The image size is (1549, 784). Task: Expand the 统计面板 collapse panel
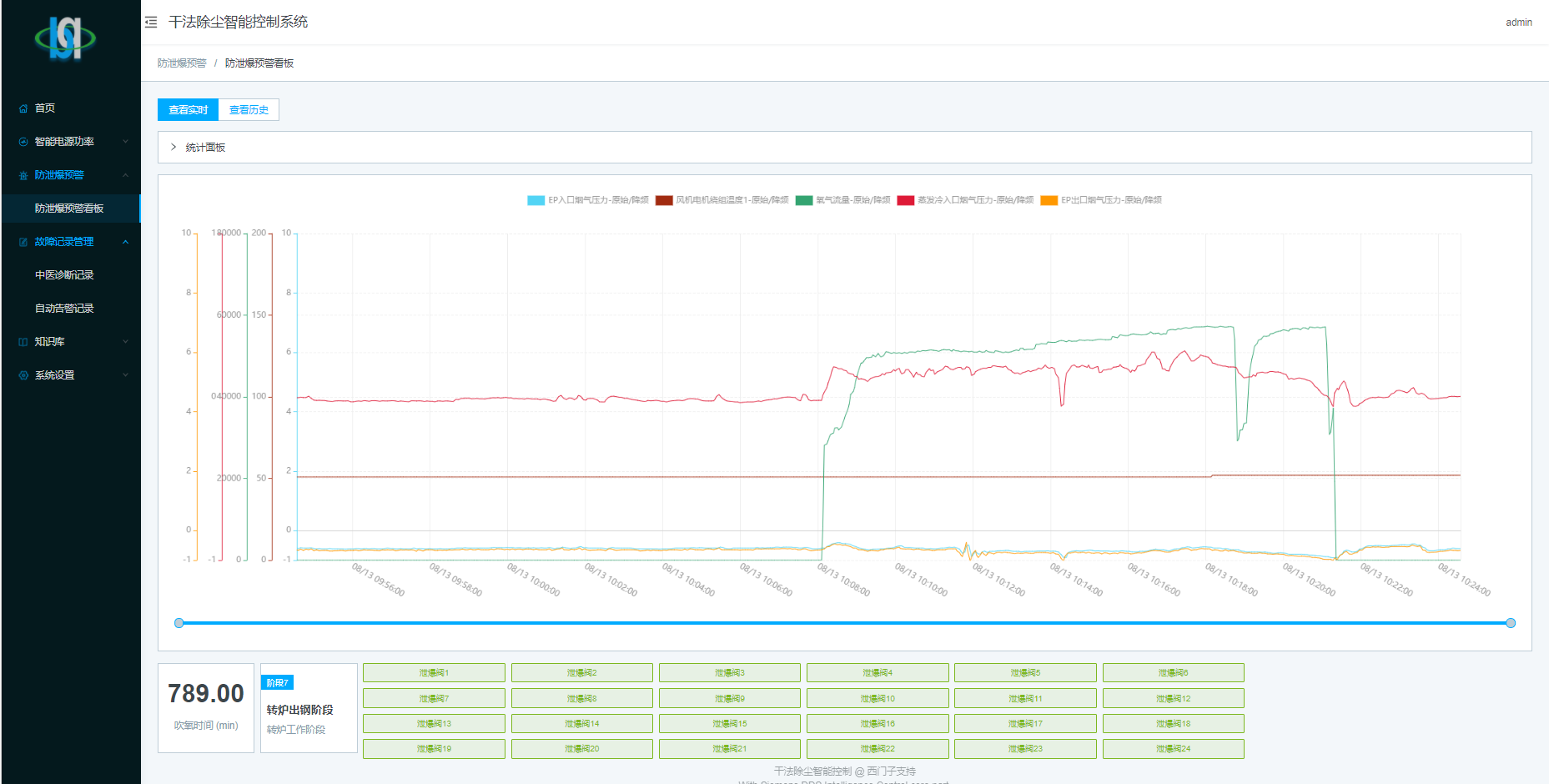[844, 148]
